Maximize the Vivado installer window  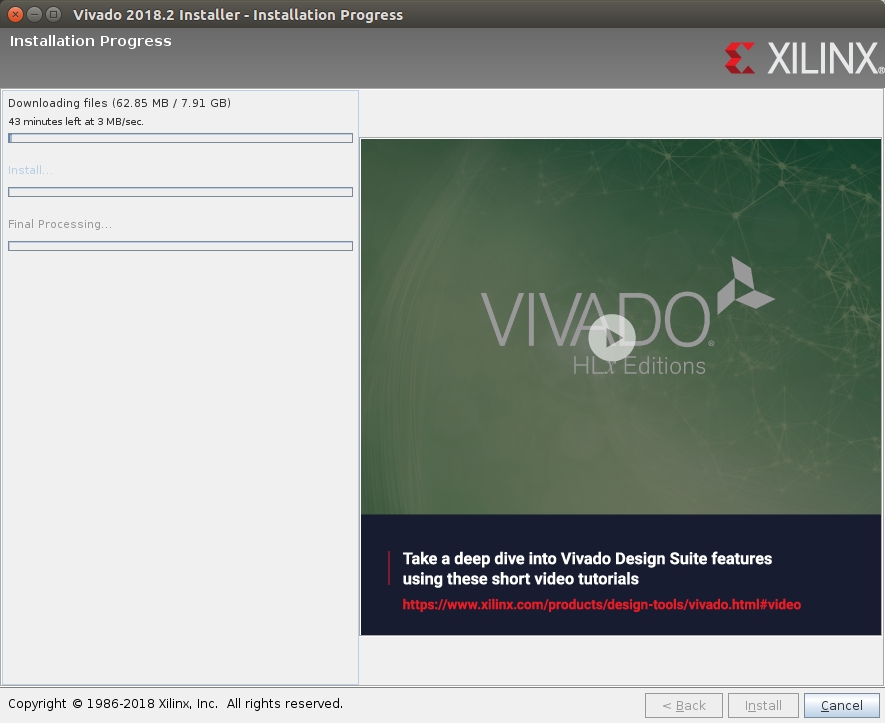click(x=53, y=14)
